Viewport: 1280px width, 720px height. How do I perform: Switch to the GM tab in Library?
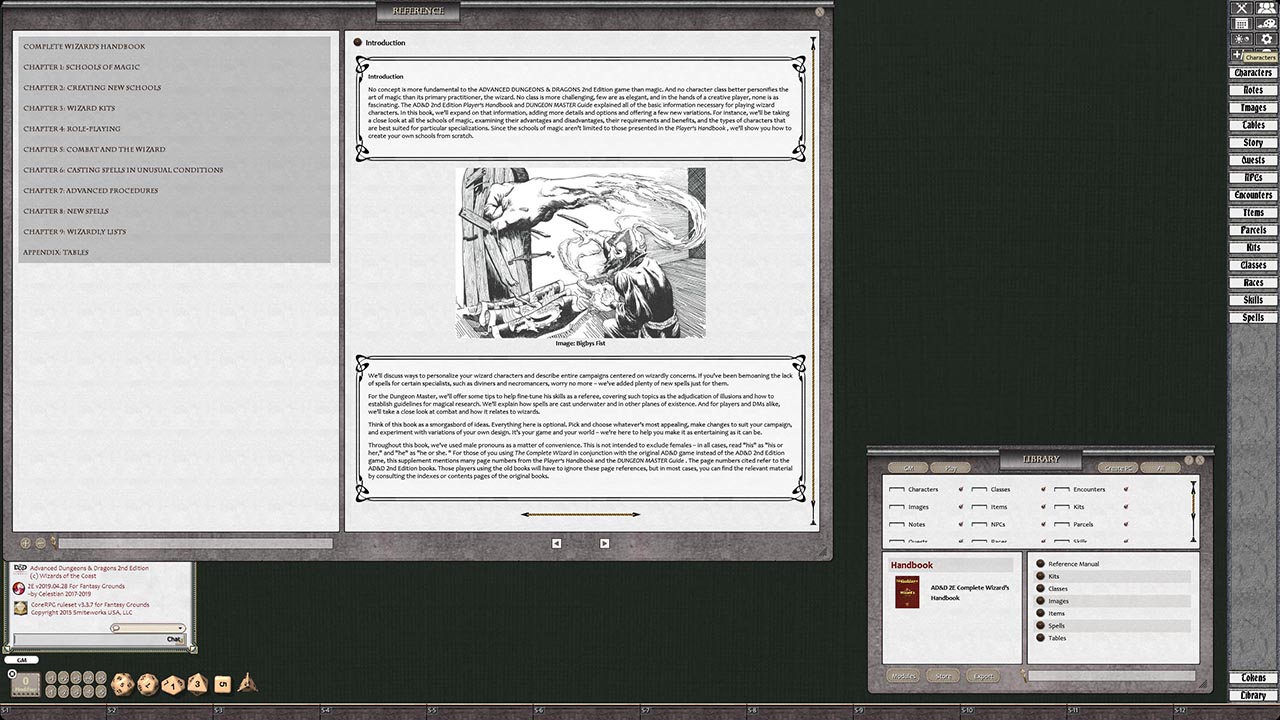point(906,467)
